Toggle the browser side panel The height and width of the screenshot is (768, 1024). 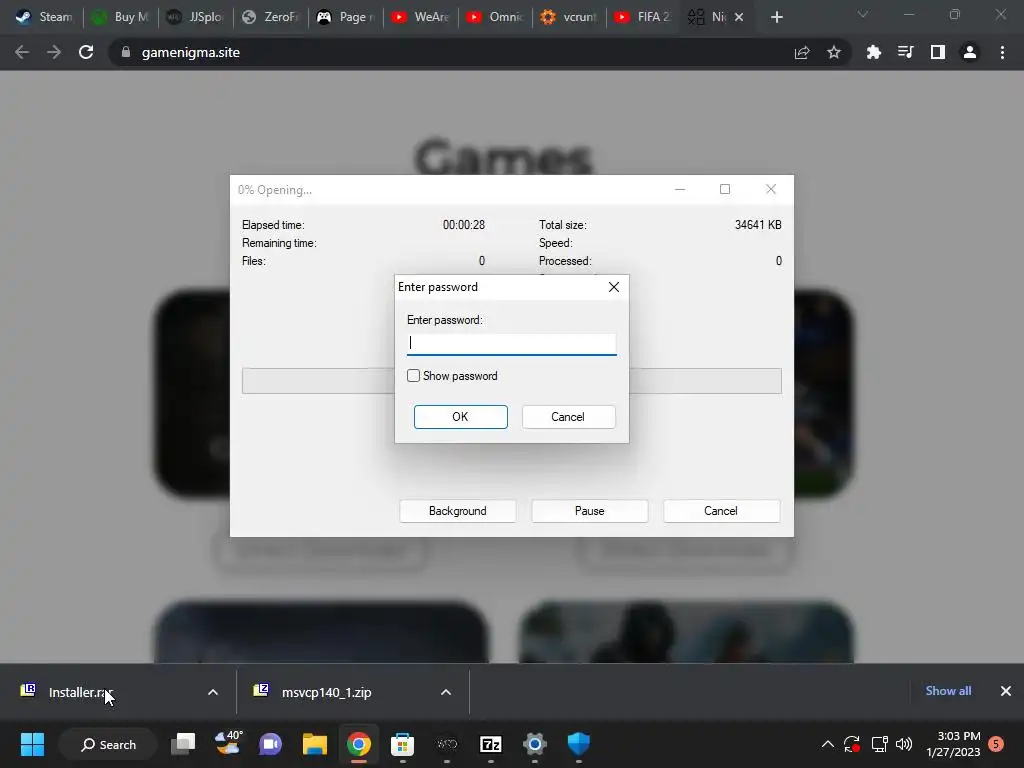938,52
